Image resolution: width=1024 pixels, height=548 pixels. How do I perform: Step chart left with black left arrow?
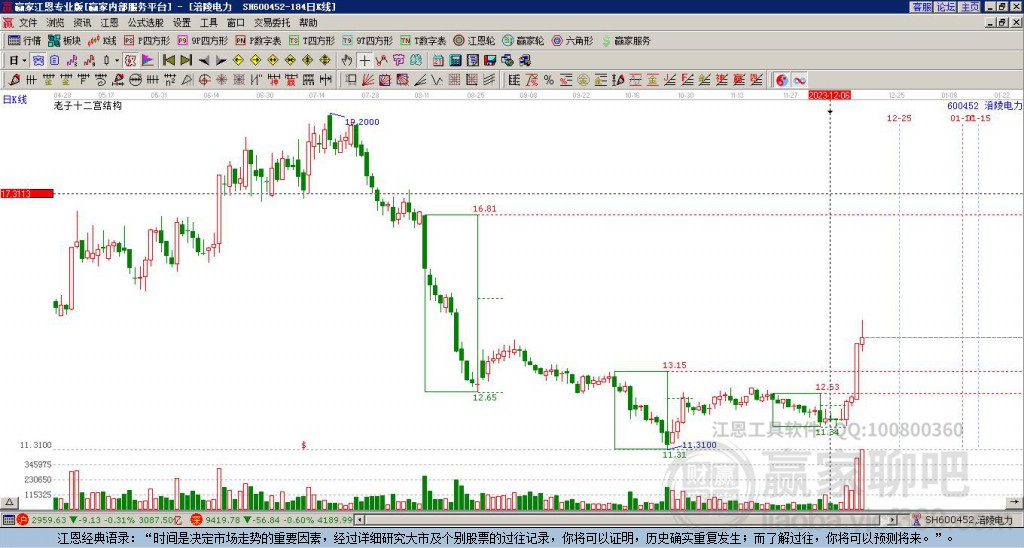pos(203,61)
